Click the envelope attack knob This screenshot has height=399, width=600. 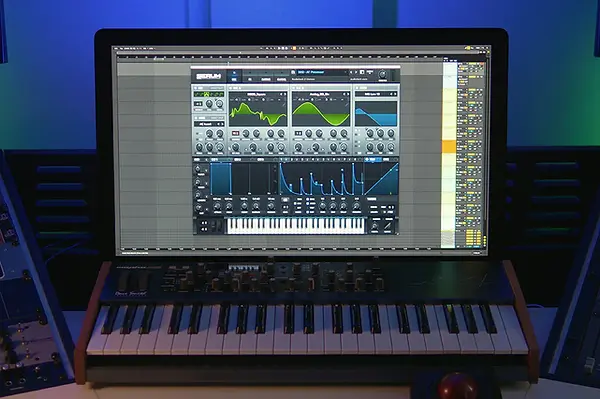pyautogui.click(x=217, y=207)
